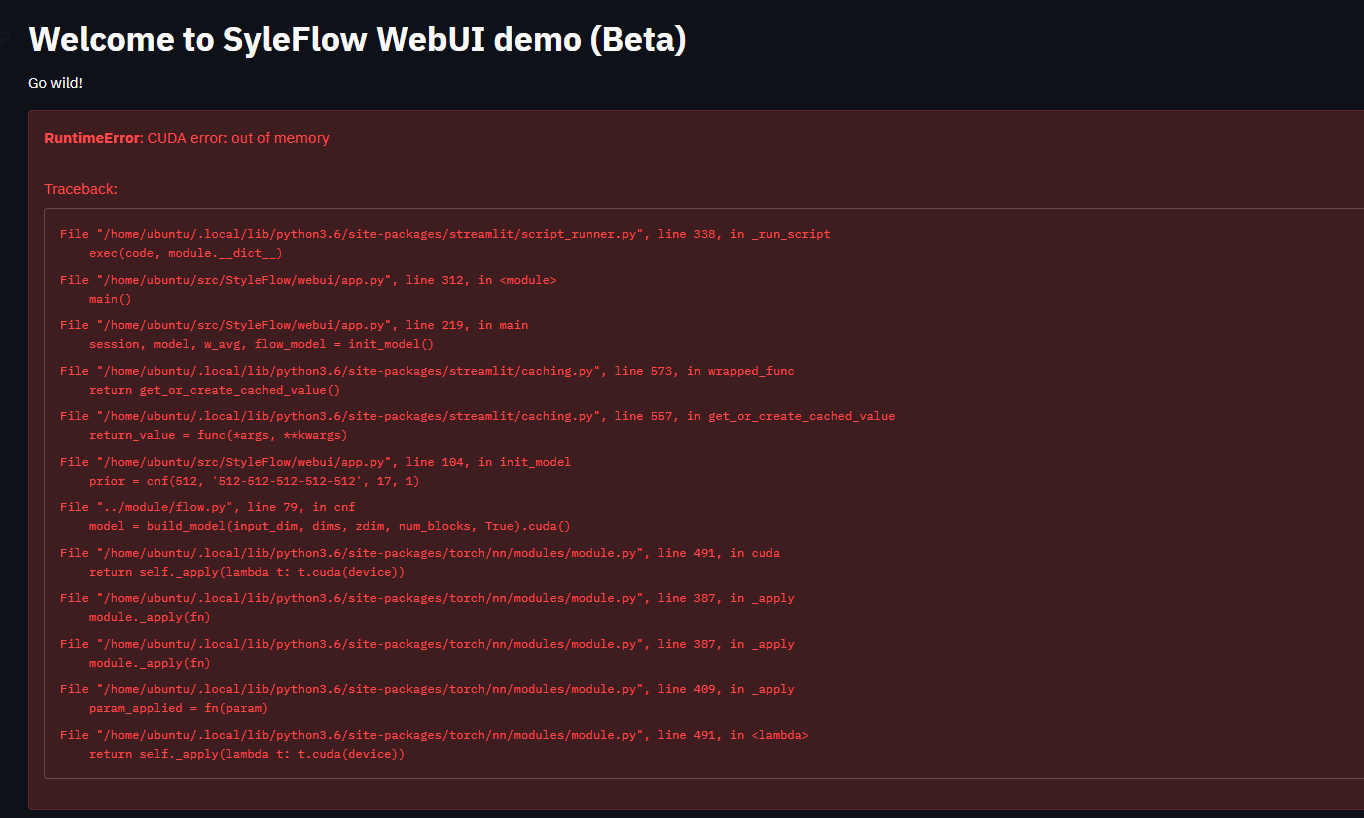Click the 'exec(code, module.__dict__)' code line
The image size is (1364, 818).
coord(185,253)
